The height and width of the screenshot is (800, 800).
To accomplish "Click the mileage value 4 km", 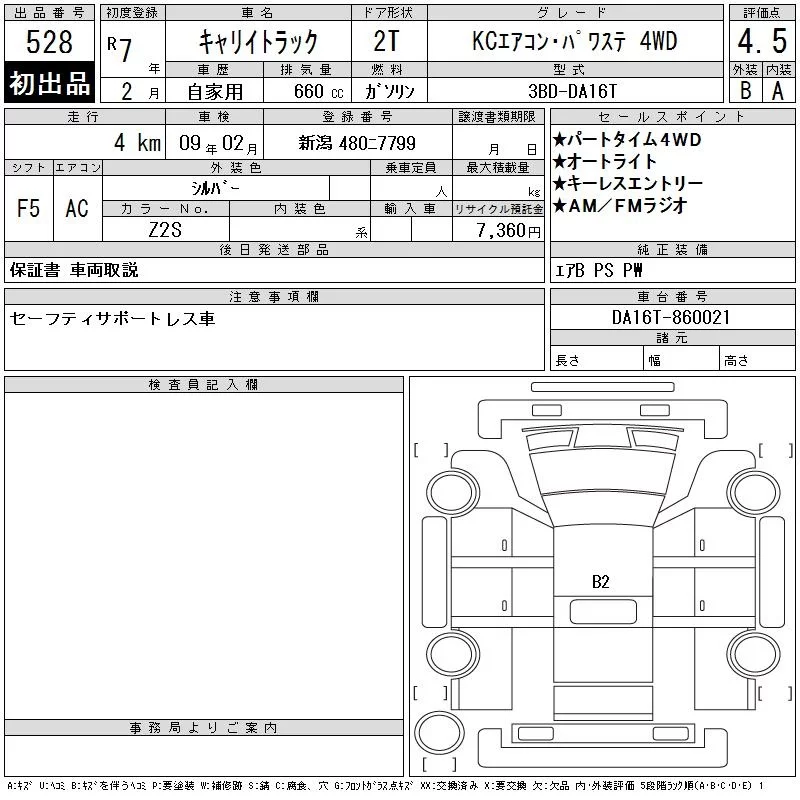I will coord(137,143).
